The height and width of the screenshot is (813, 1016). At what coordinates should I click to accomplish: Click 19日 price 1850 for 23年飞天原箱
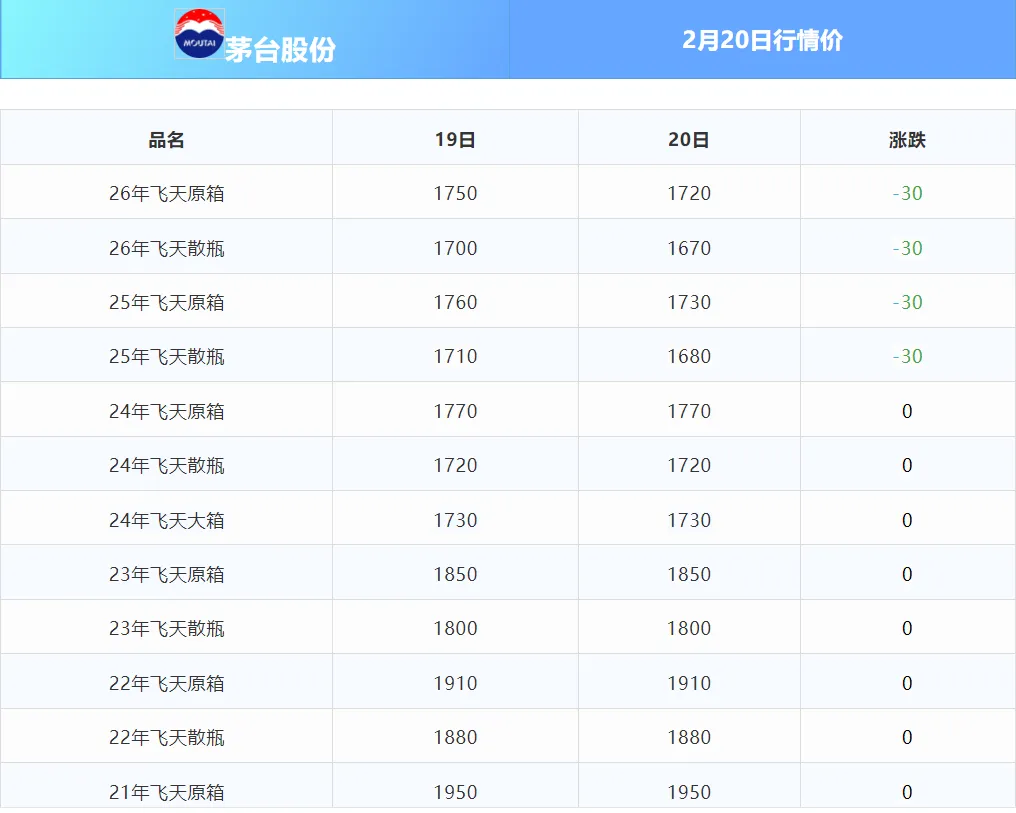456,574
